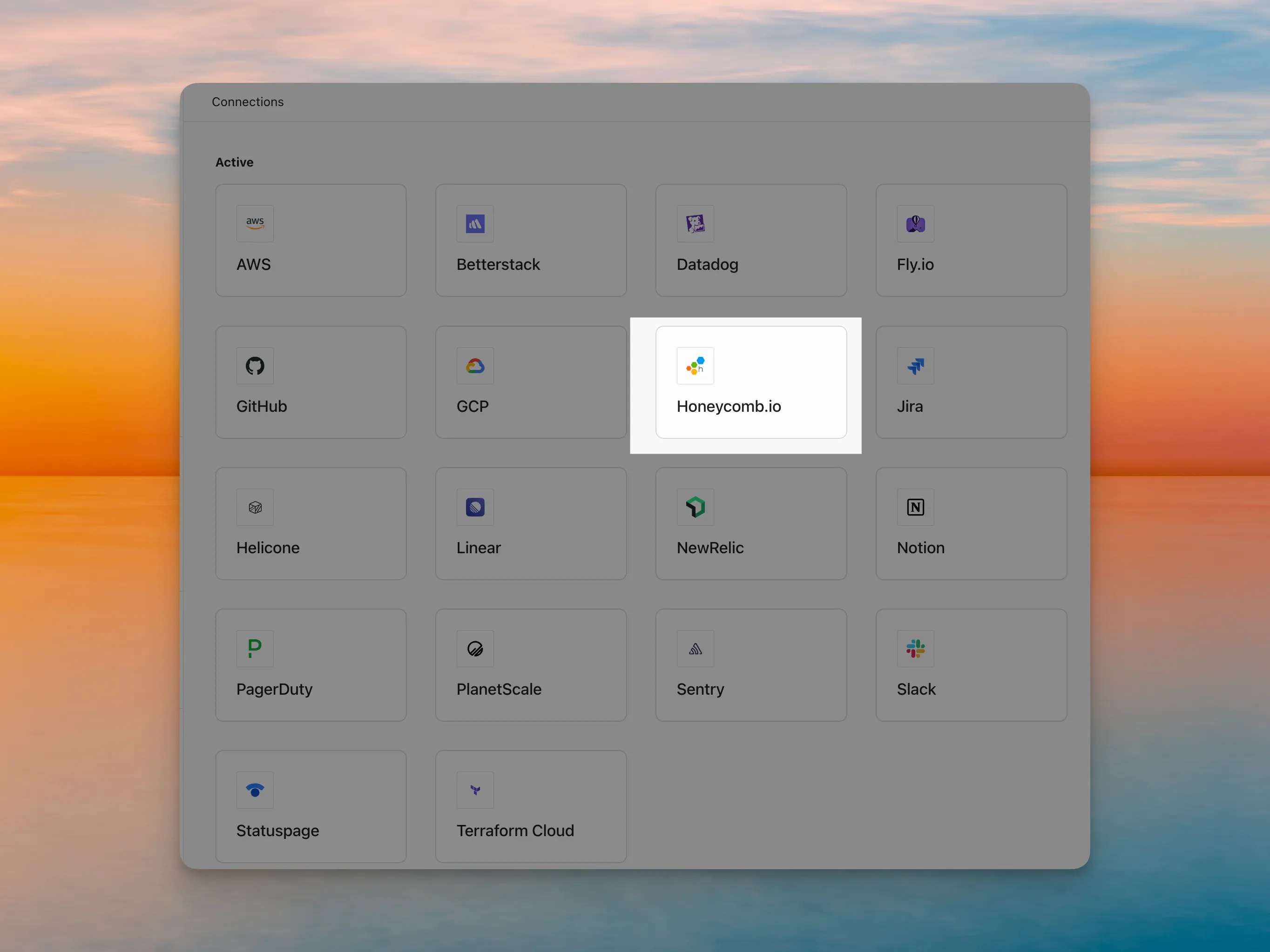Screen dimensions: 1270x952
Task: Open the highlighted Honeycomb.io card
Action: [x=751, y=382]
